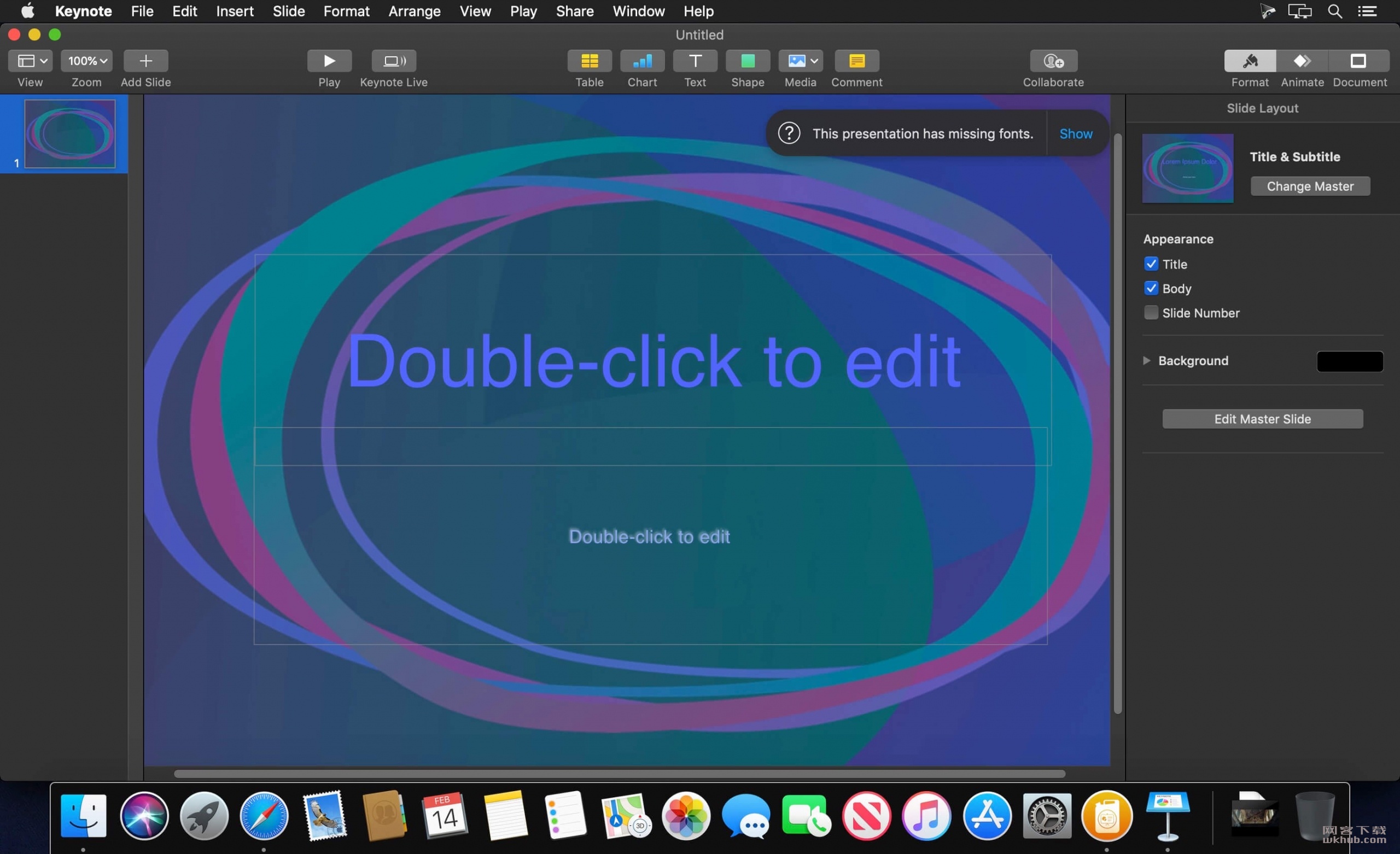Switch to the Document inspector tab
The image size is (1400, 854).
pos(1359,61)
